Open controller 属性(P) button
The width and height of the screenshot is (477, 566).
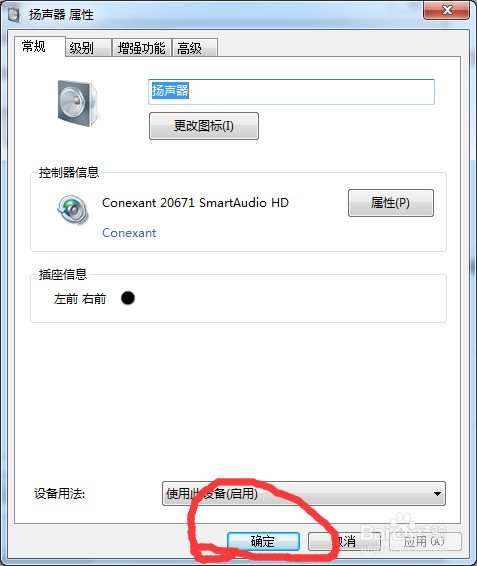pos(391,203)
